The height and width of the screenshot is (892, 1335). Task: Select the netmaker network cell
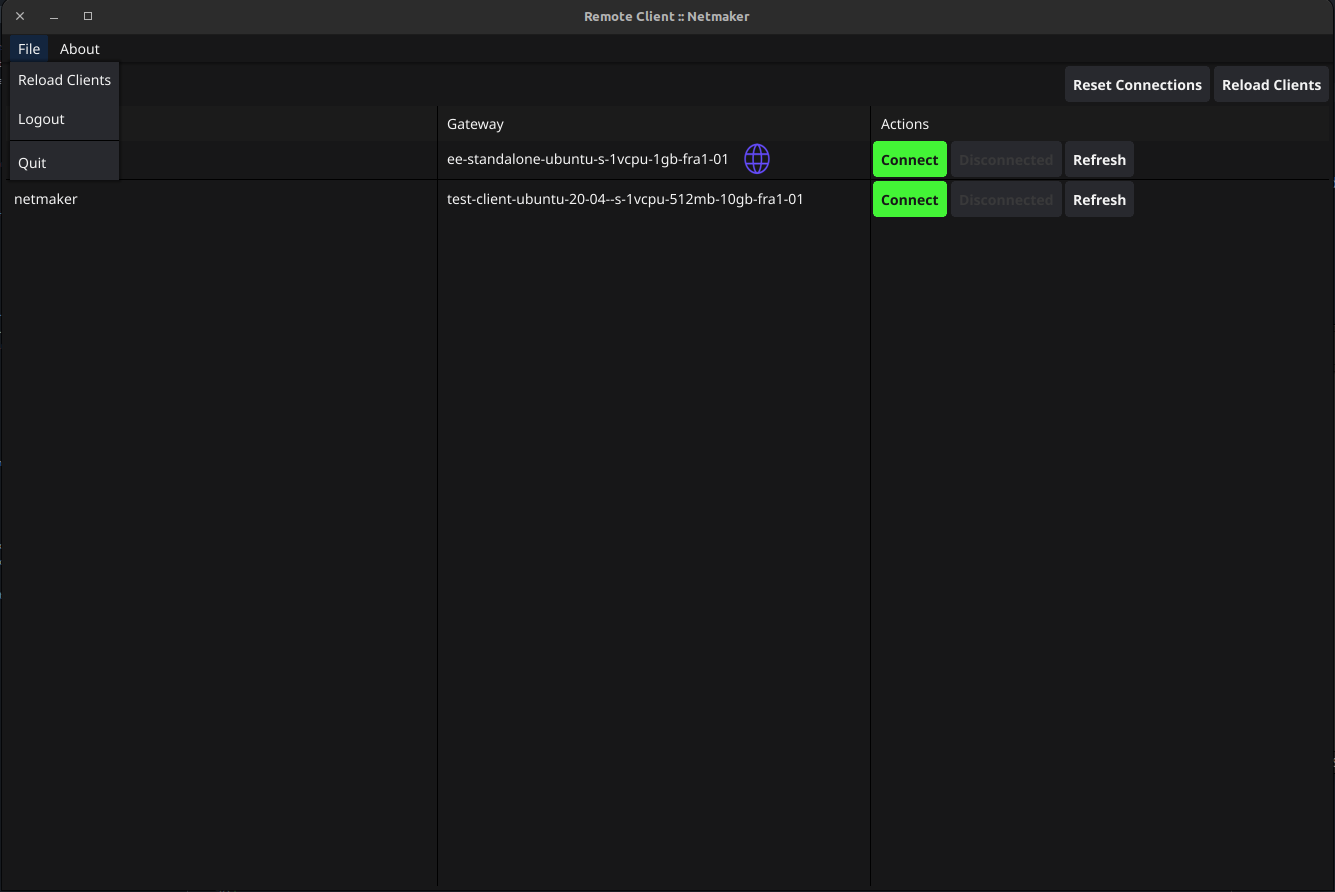coord(46,199)
